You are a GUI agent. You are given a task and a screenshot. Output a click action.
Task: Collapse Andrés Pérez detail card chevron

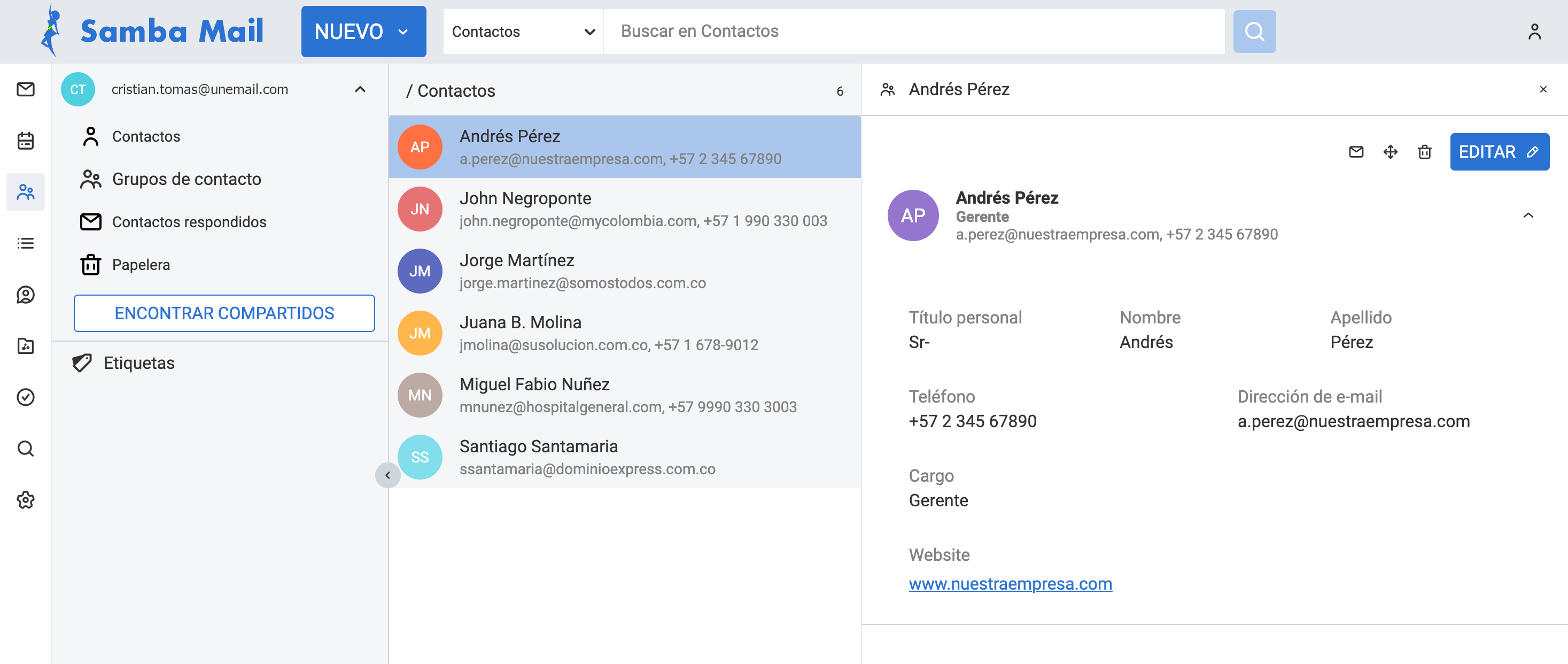click(x=1528, y=215)
